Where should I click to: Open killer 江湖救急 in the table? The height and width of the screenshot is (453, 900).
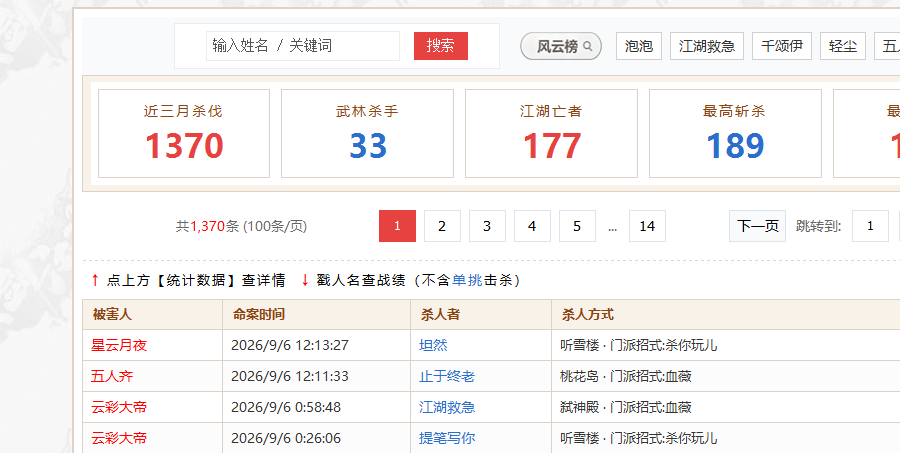(x=447, y=407)
